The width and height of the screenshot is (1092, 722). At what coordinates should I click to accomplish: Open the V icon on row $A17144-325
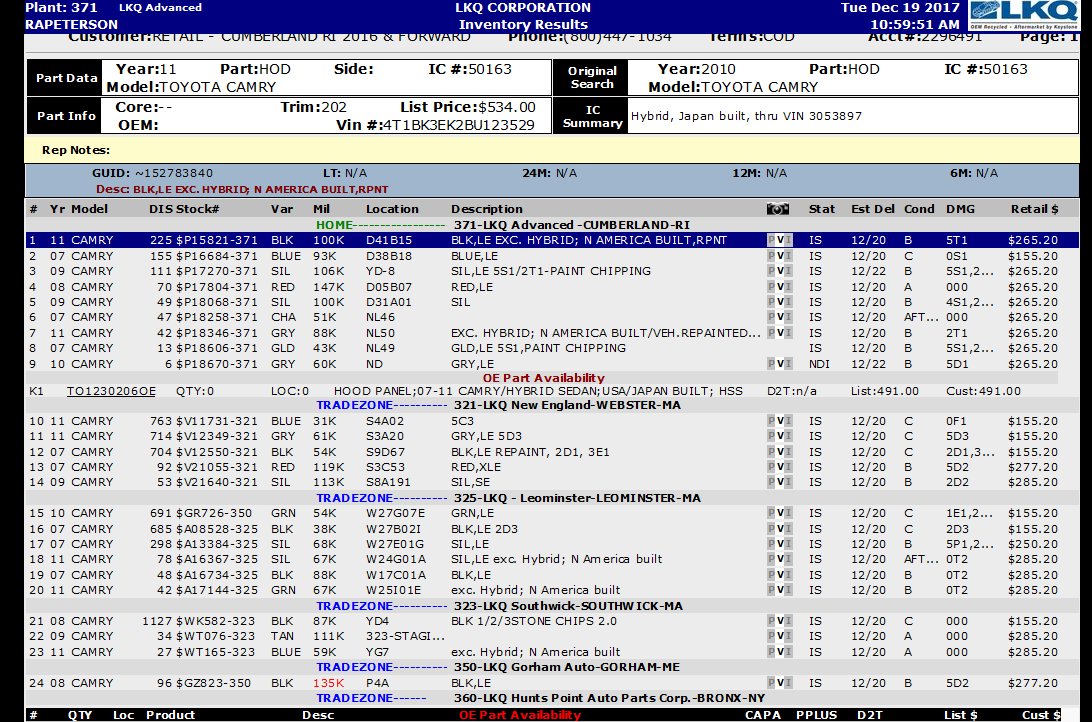[780, 590]
